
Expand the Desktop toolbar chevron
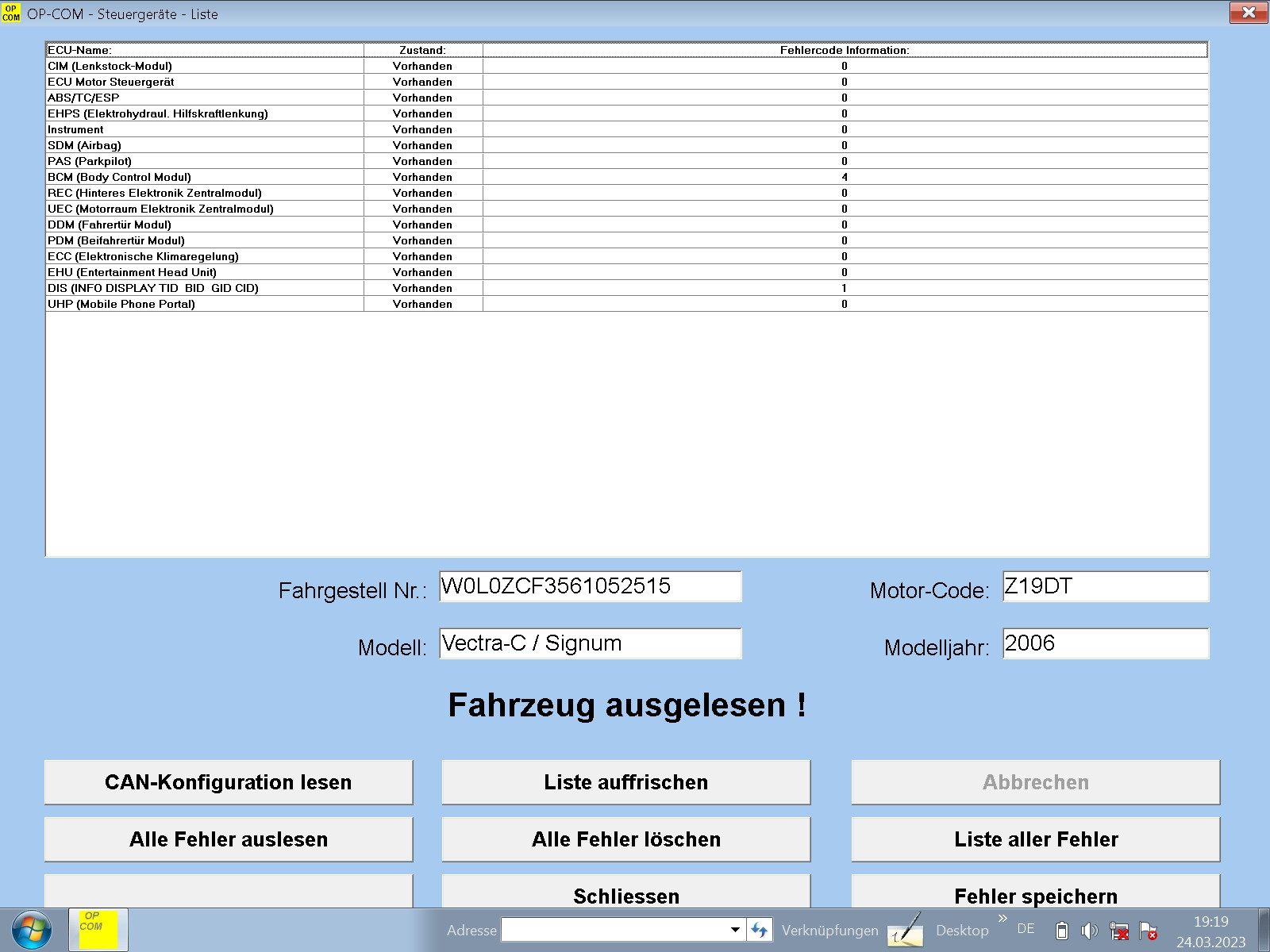(x=1003, y=919)
